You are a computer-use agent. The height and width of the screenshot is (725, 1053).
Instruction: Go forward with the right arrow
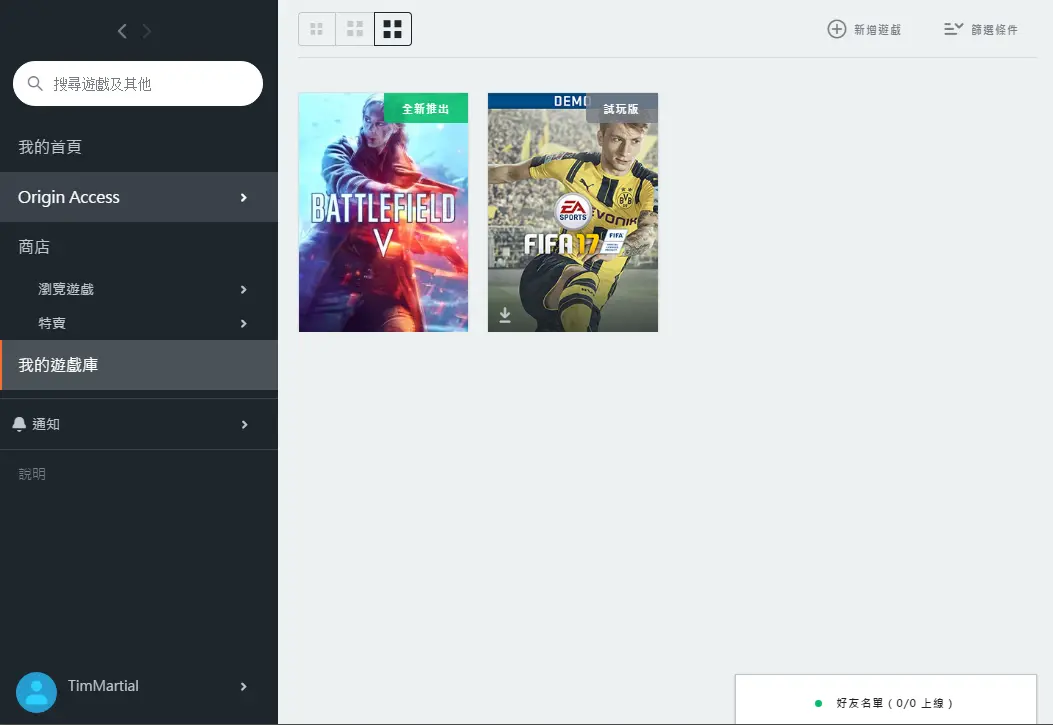click(146, 31)
